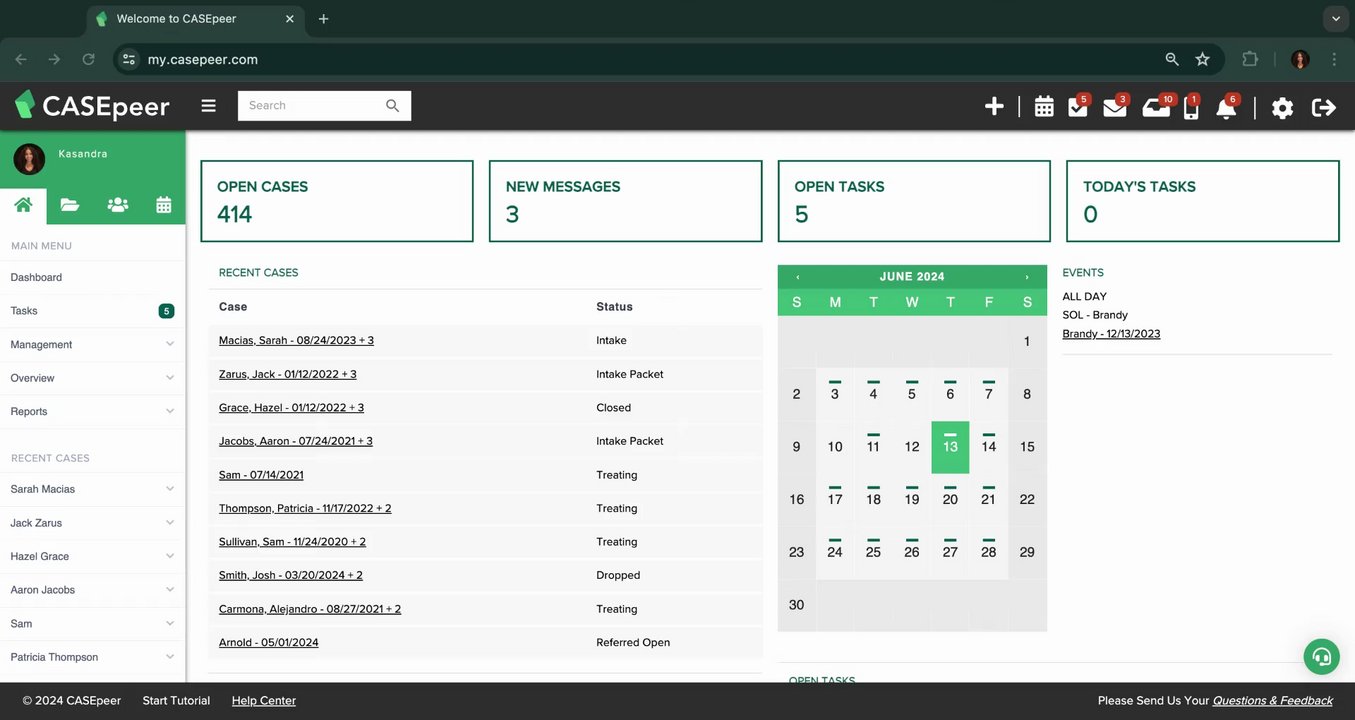Click the Chrome profile avatar

1300,59
